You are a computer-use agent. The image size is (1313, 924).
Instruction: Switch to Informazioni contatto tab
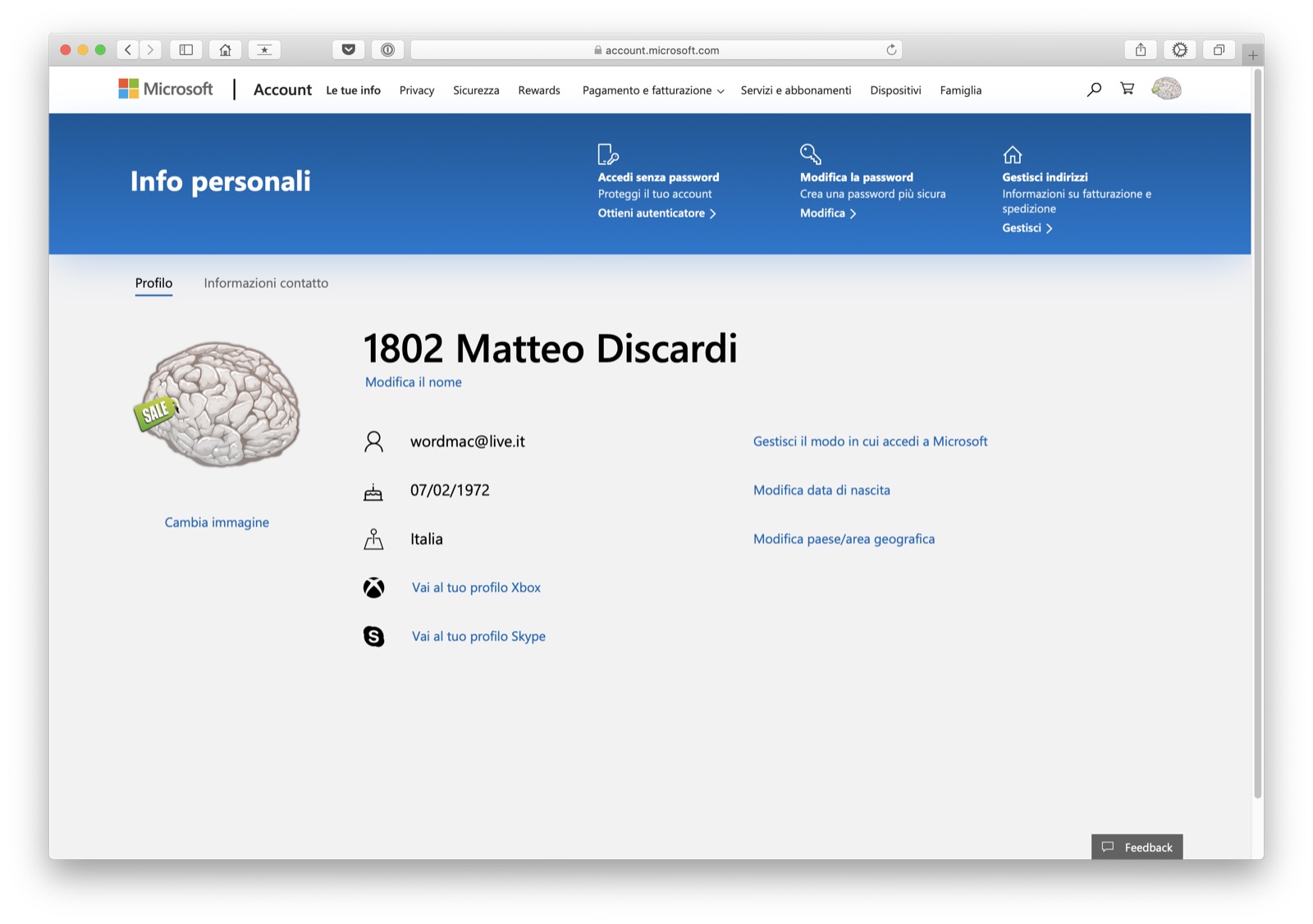coord(266,283)
